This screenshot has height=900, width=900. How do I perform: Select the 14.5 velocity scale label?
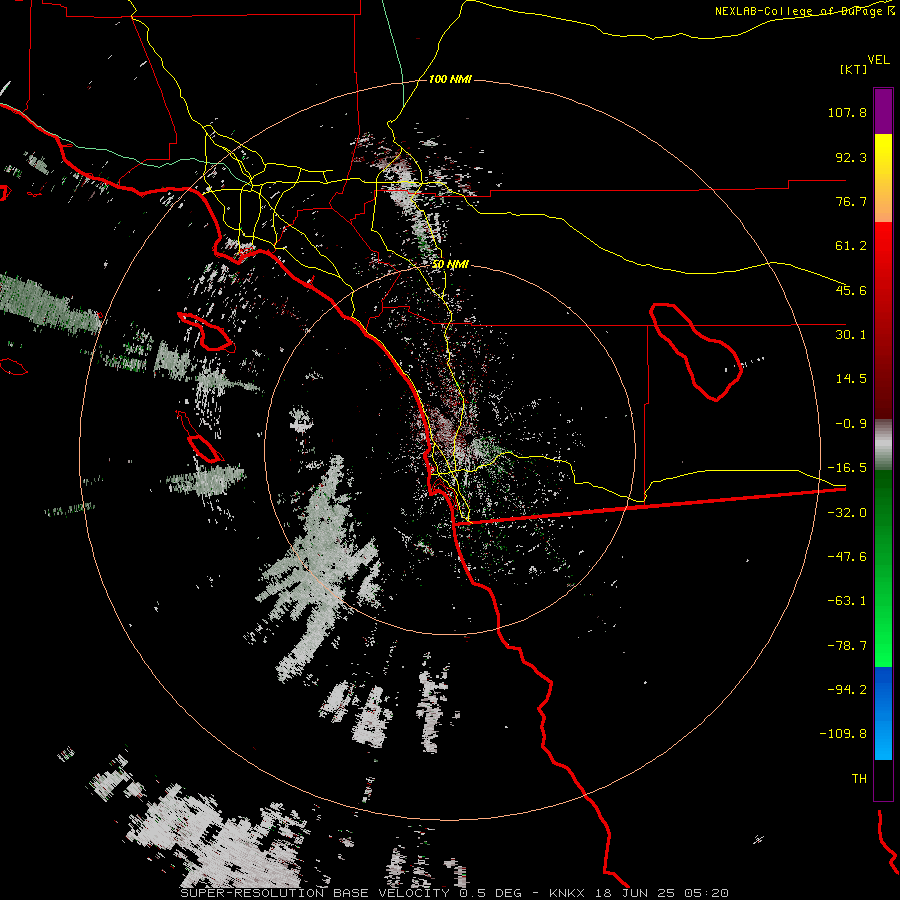coord(851,379)
